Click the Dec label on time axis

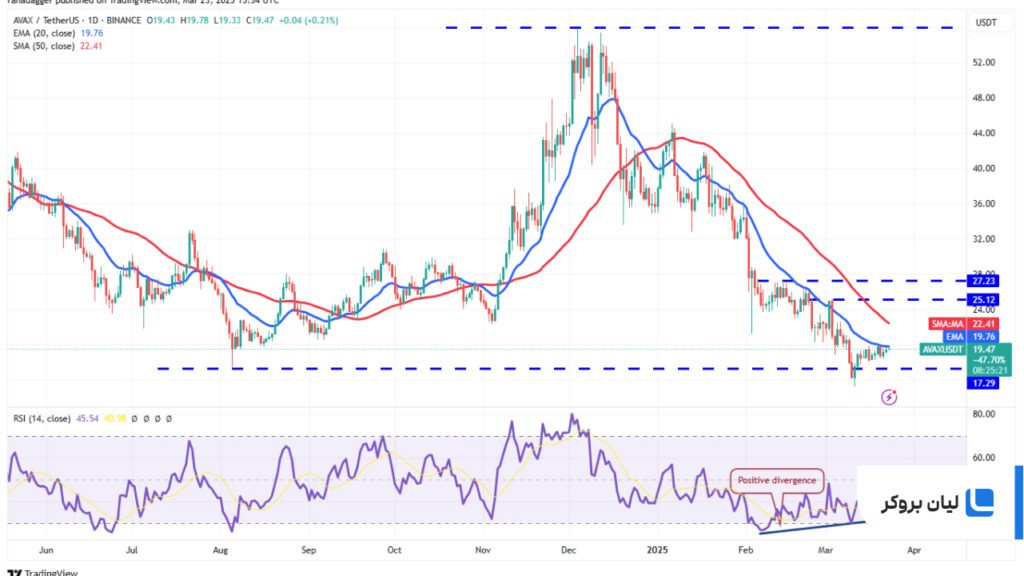coord(569,551)
